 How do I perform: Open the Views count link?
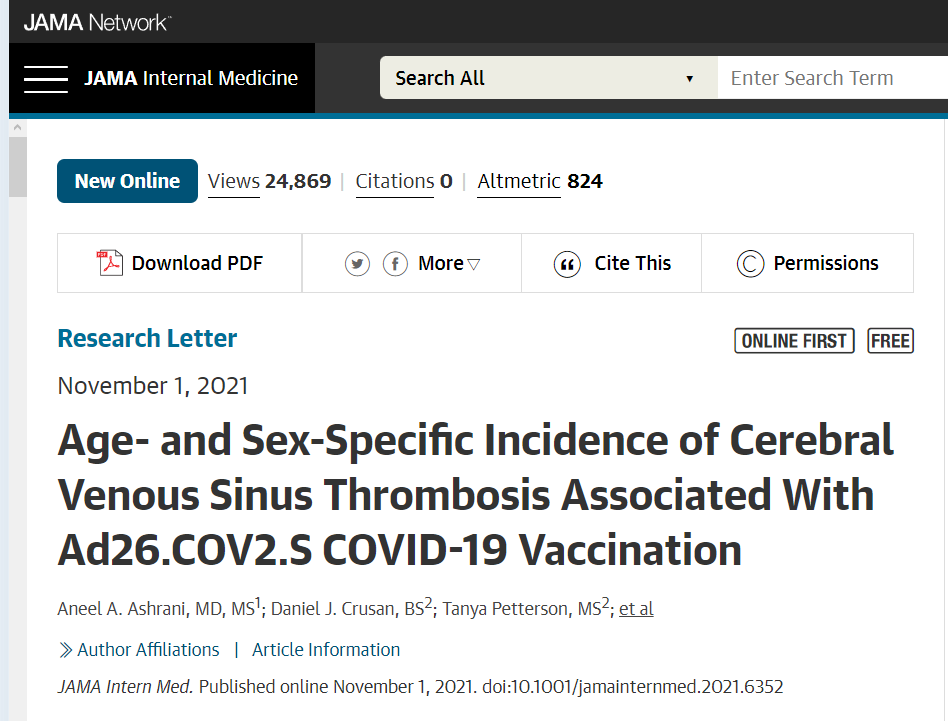pyautogui.click(x=270, y=181)
